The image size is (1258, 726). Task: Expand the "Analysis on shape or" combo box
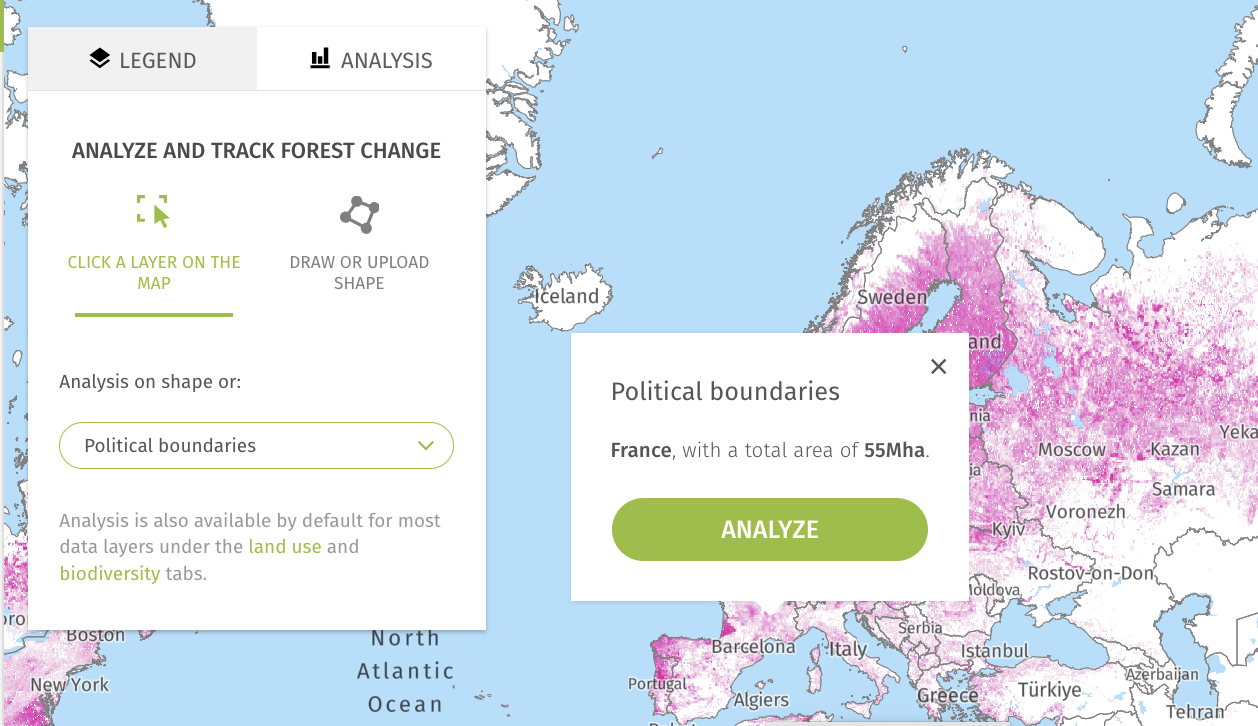256,445
